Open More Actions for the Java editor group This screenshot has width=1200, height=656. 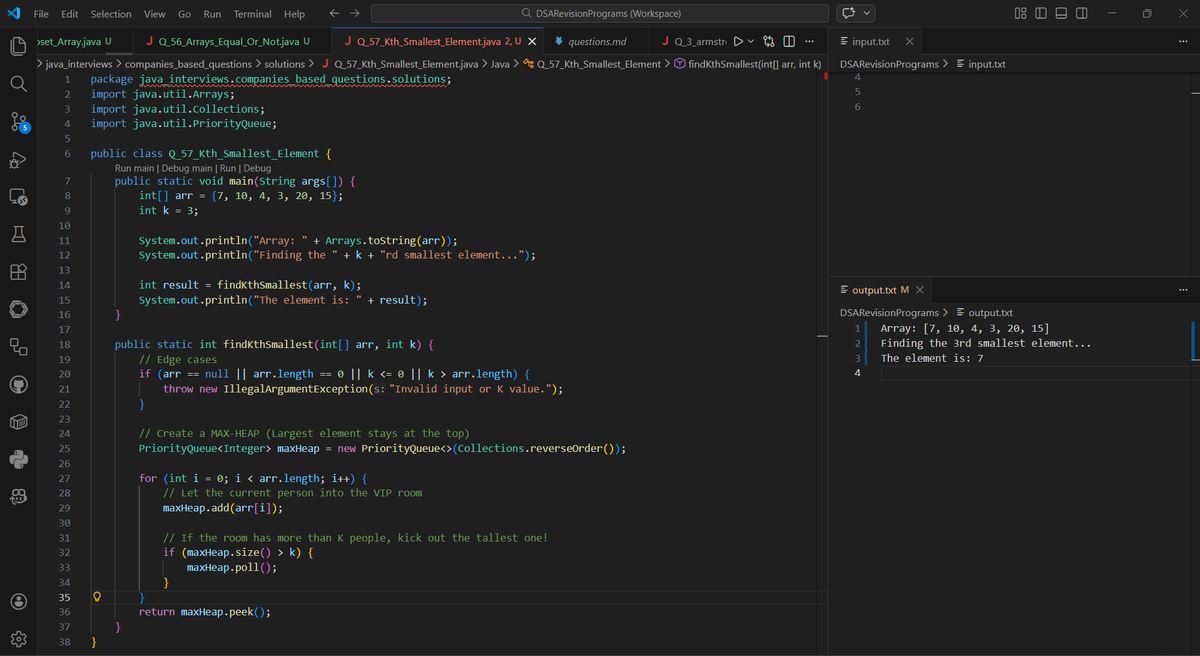pyautogui.click(x=809, y=42)
